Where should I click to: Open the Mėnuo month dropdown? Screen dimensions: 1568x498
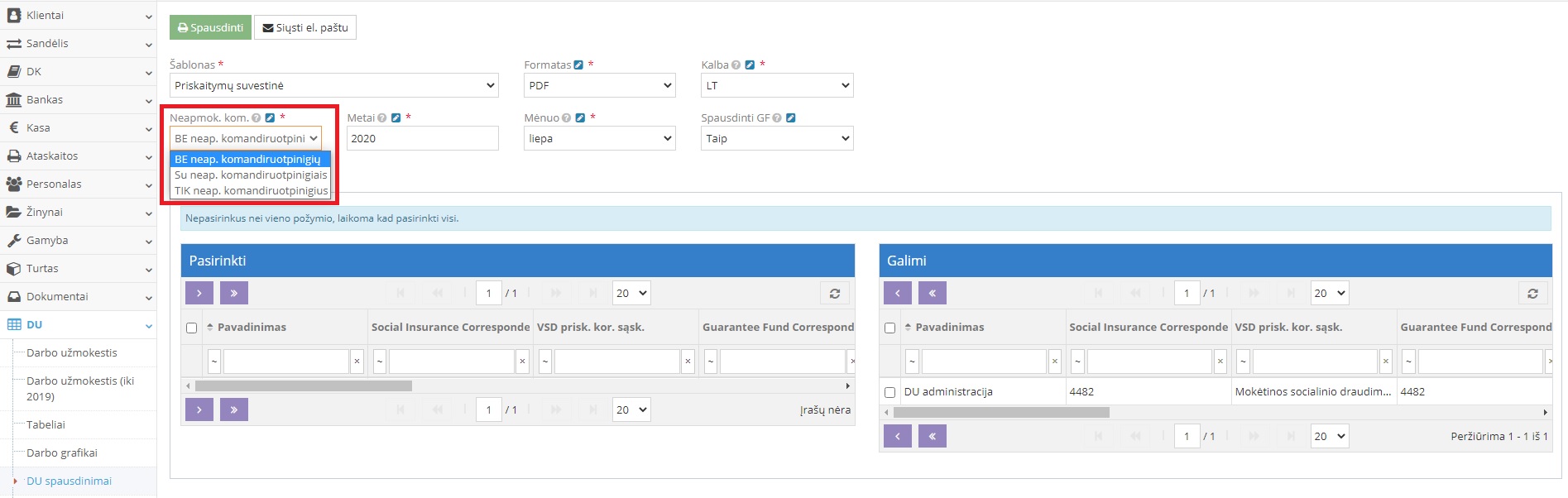[599, 139]
